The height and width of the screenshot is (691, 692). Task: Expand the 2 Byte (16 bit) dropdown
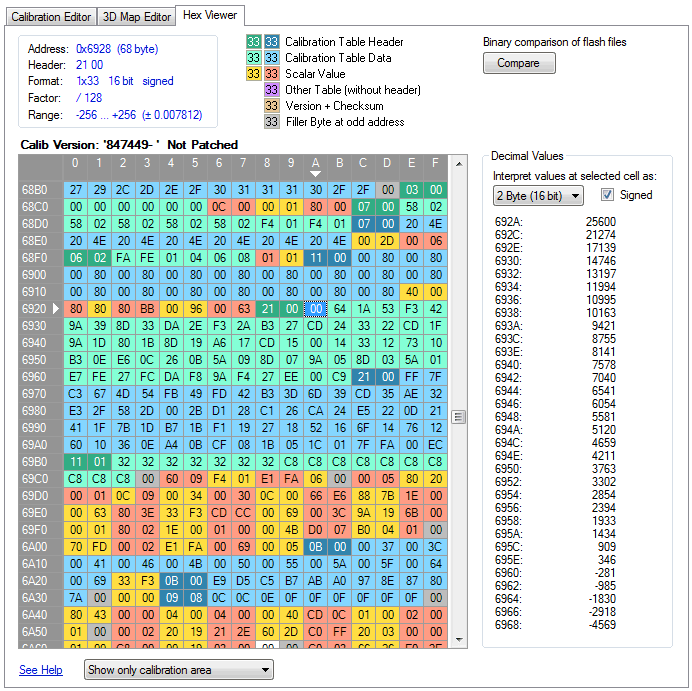click(x=538, y=196)
